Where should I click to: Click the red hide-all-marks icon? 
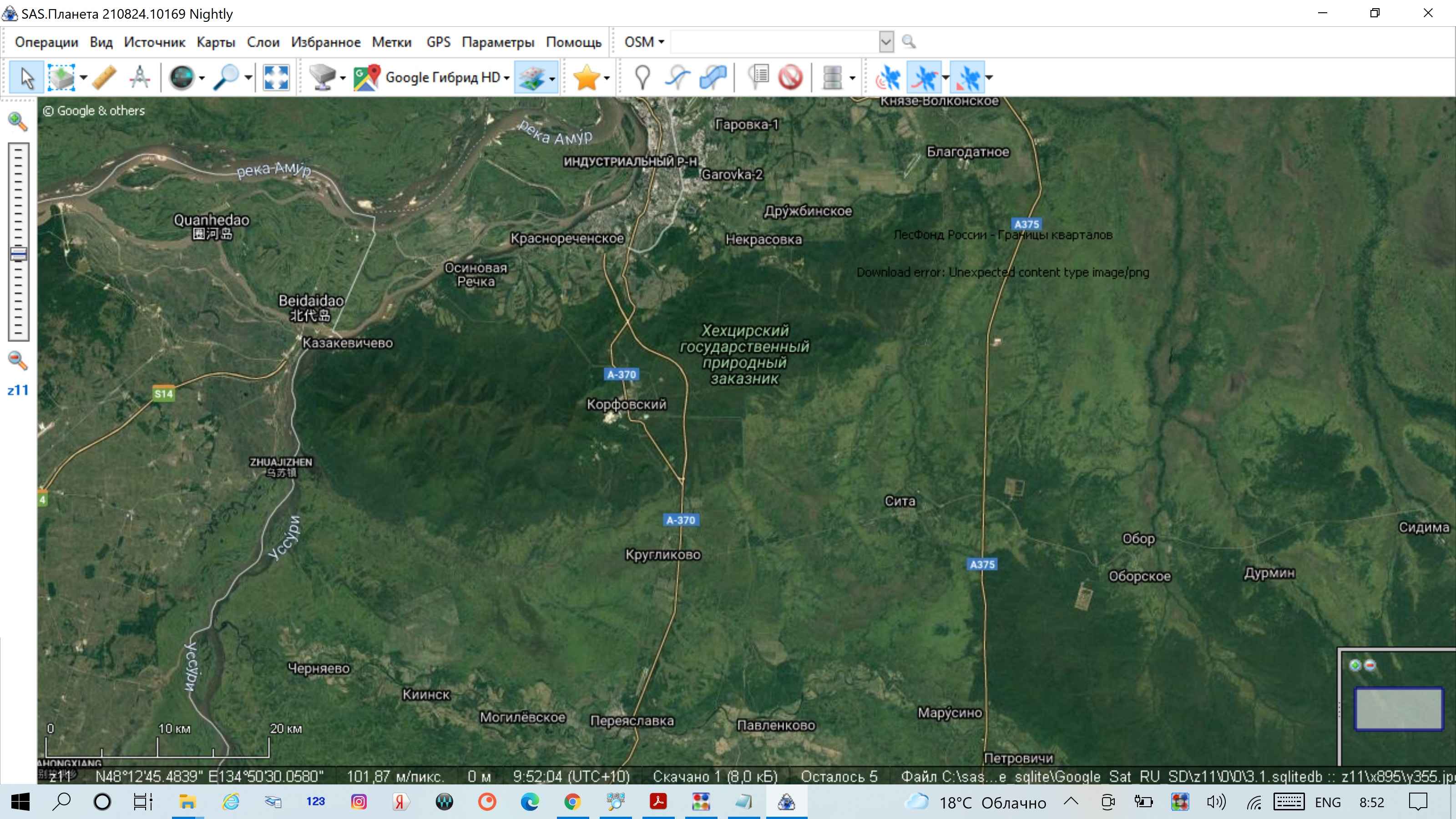coord(790,77)
